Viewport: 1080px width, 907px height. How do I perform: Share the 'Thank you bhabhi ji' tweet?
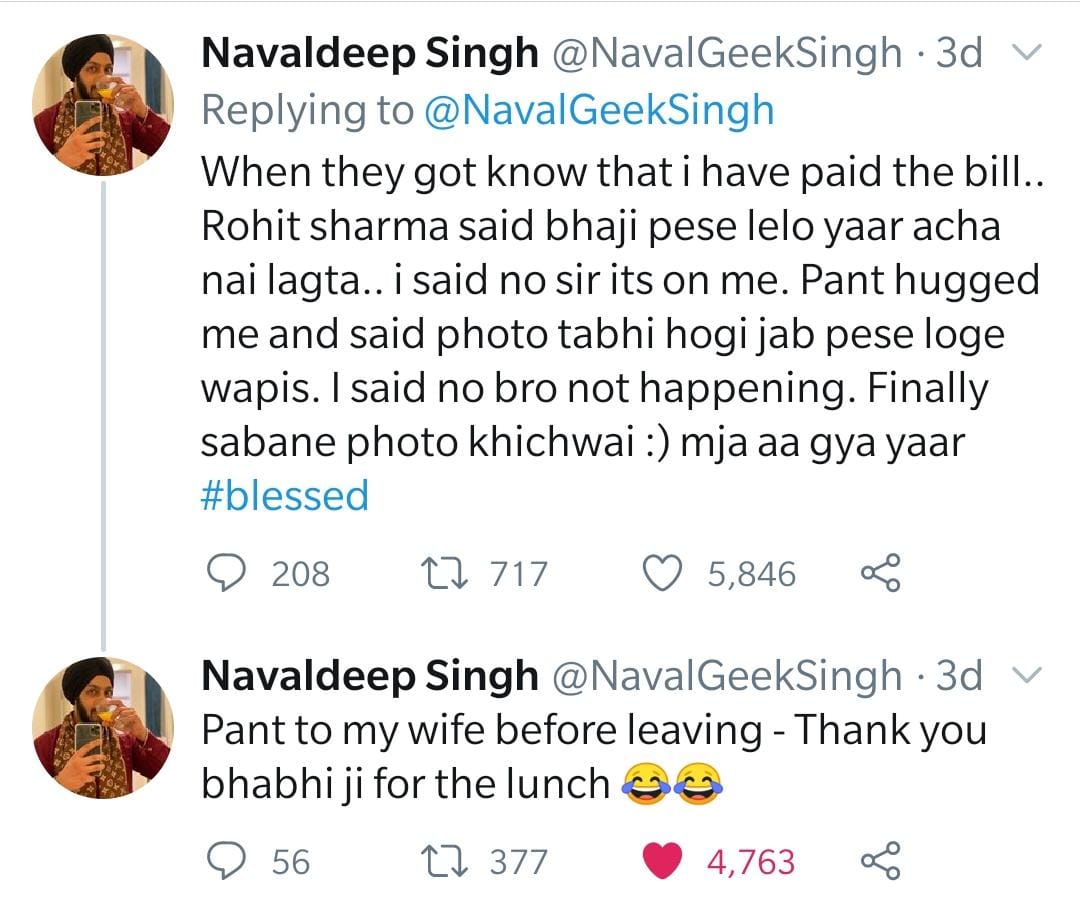[881, 861]
